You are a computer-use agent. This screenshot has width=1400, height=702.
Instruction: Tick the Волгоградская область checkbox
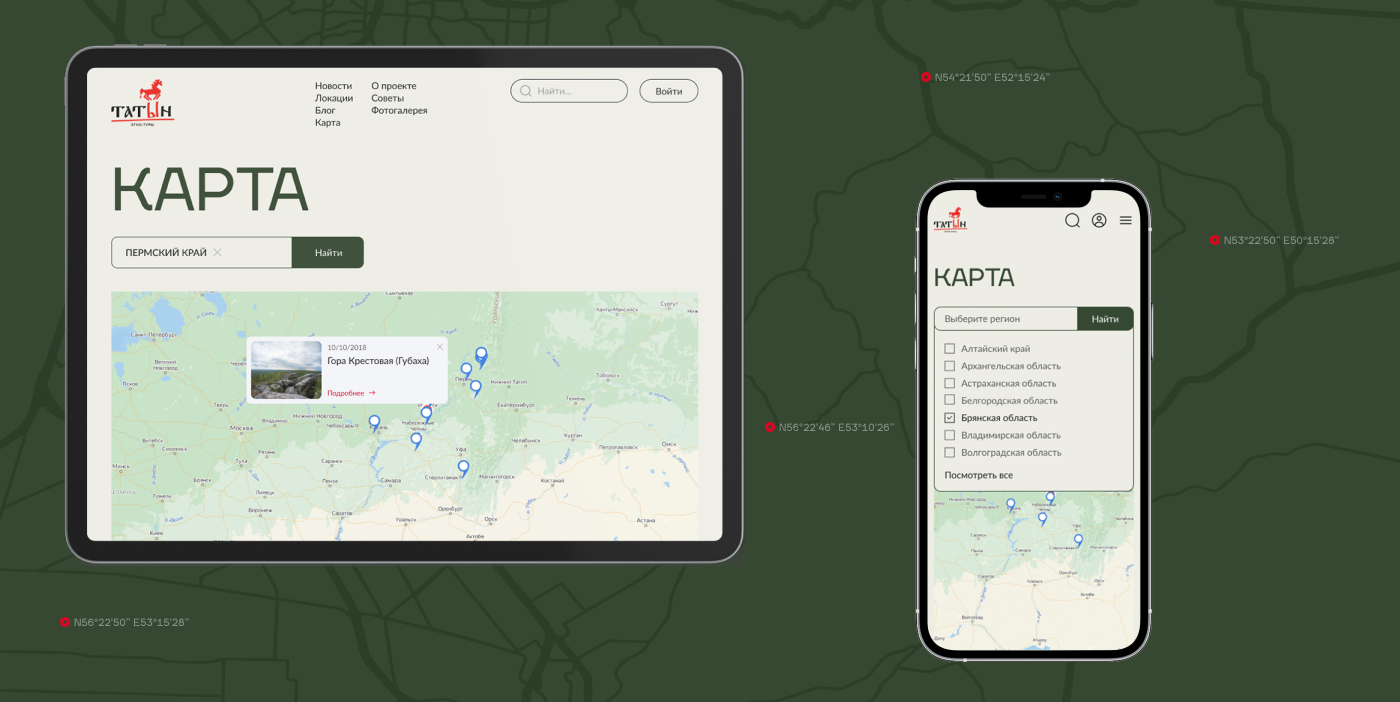coord(950,453)
